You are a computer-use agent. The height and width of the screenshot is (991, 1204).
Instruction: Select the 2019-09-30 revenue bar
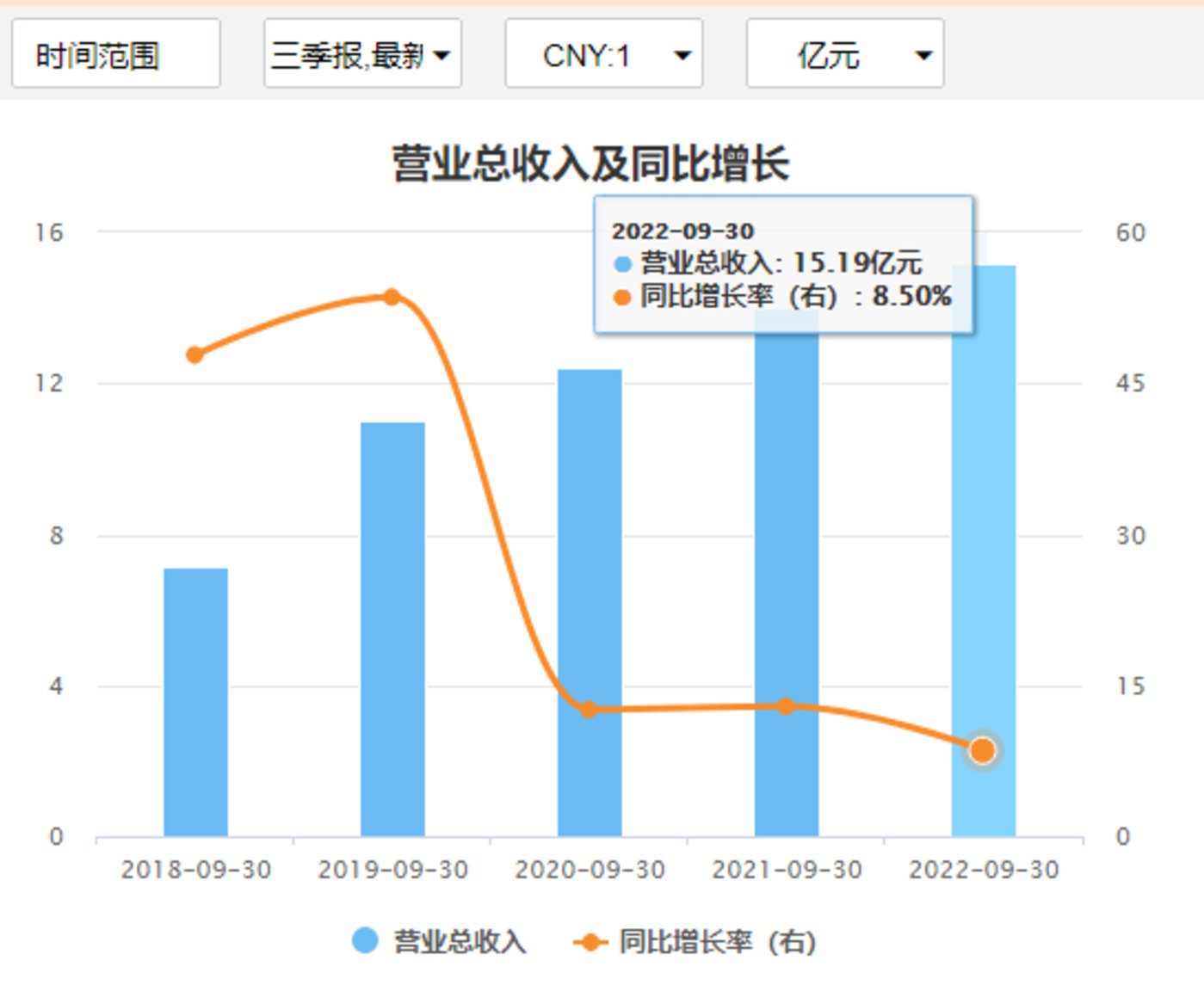pos(392,629)
